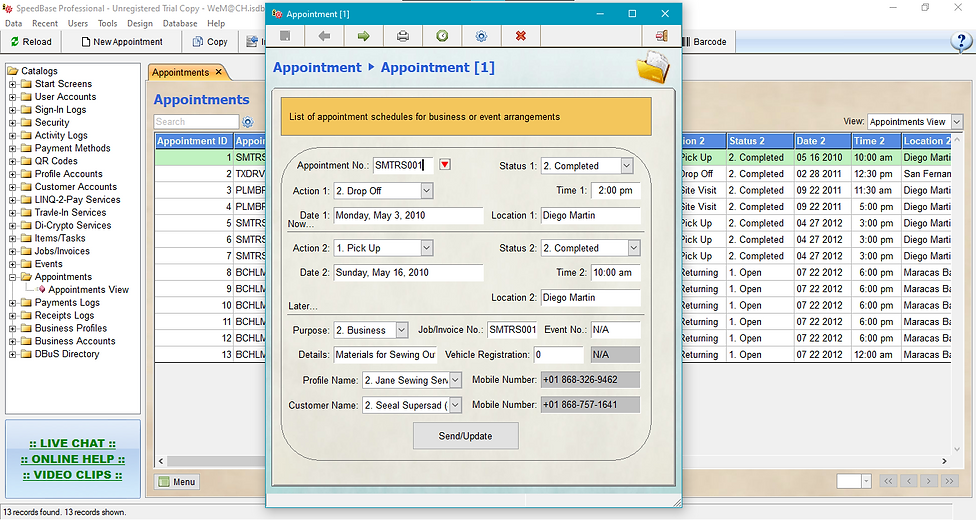Click the gear icon beside the Search box
Viewport: 976px width, 520px height.
(248, 122)
